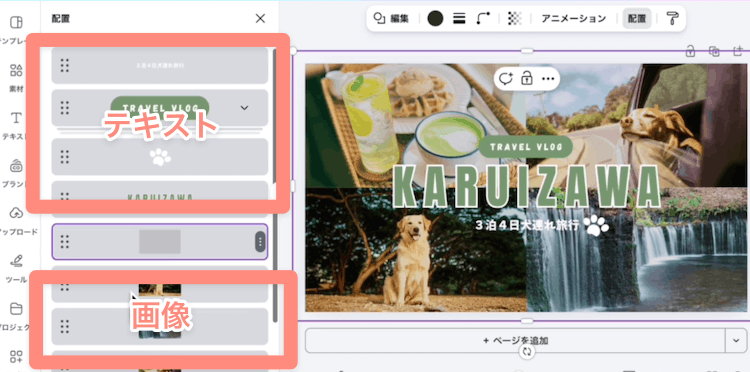The height and width of the screenshot is (372, 750).
Task: Click the add page icon at top right
Action: point(739,50)
